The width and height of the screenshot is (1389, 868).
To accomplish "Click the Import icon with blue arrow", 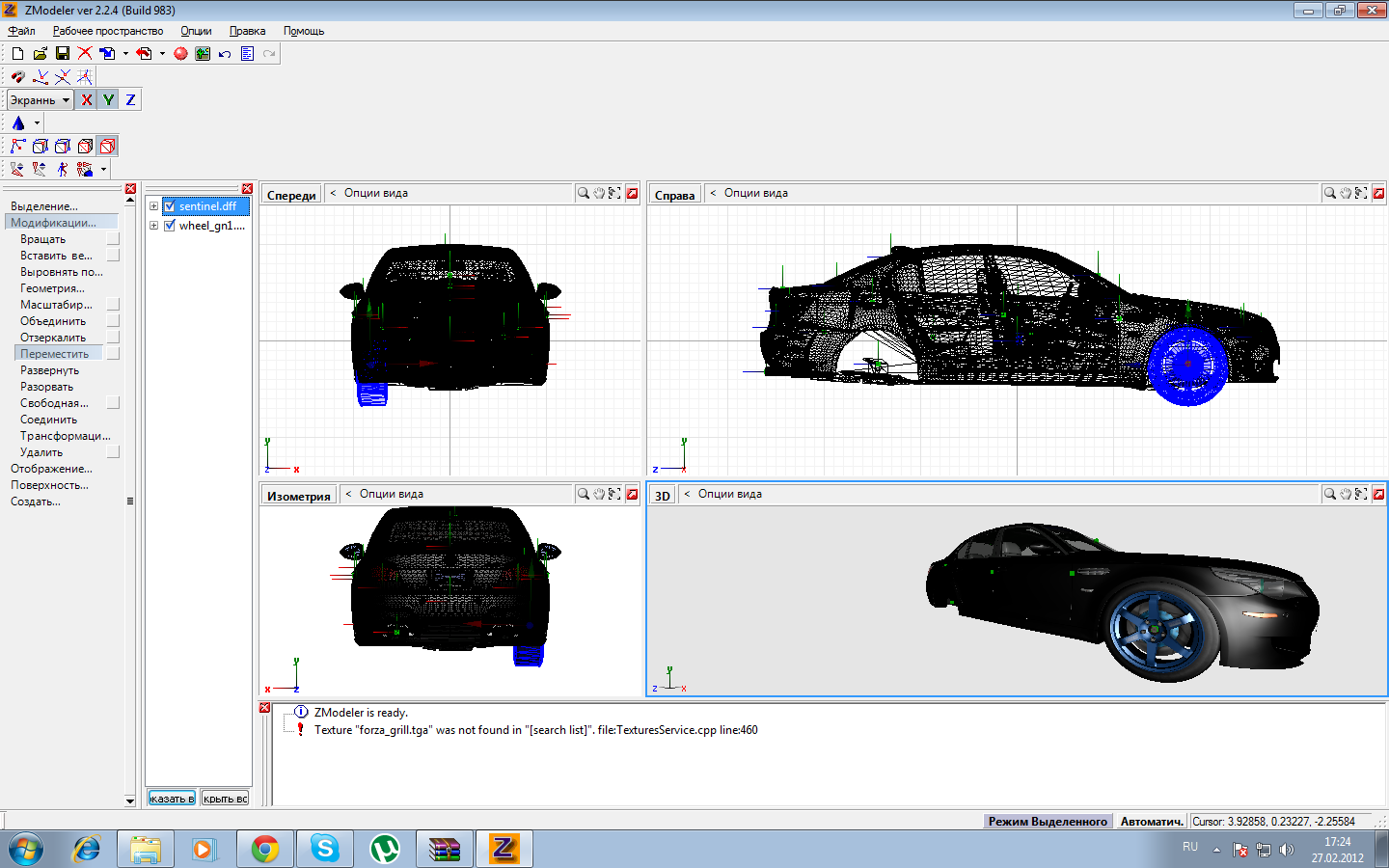I will point(107,54).
